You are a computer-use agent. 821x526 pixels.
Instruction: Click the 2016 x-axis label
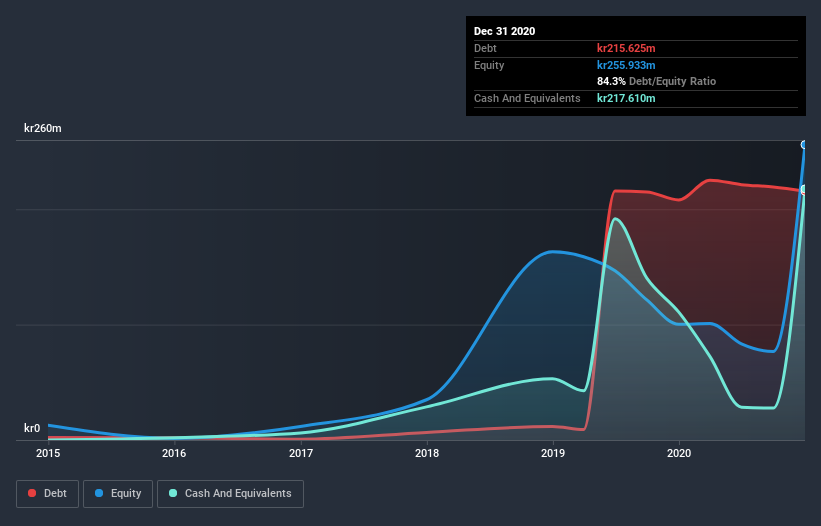tap(174, 453)
